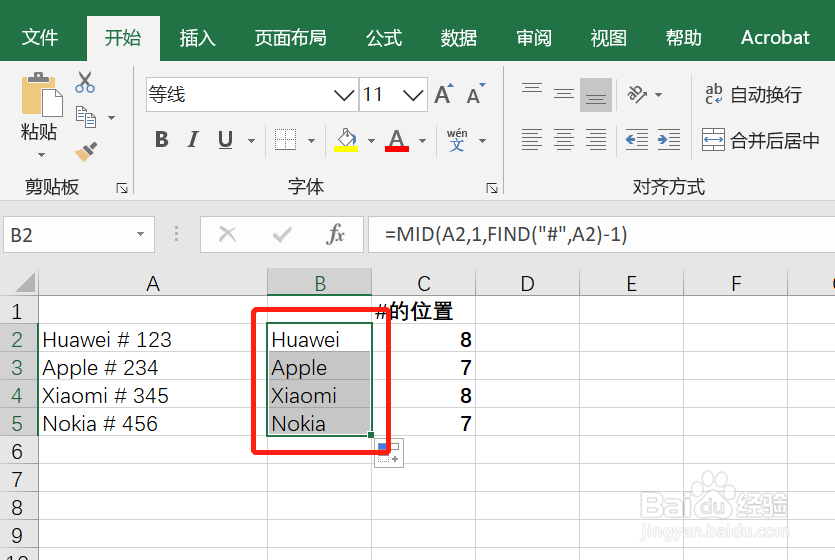Screen dimensions: 835x560
Task: Increase font size with large A
Action: [x=444, y=95]
